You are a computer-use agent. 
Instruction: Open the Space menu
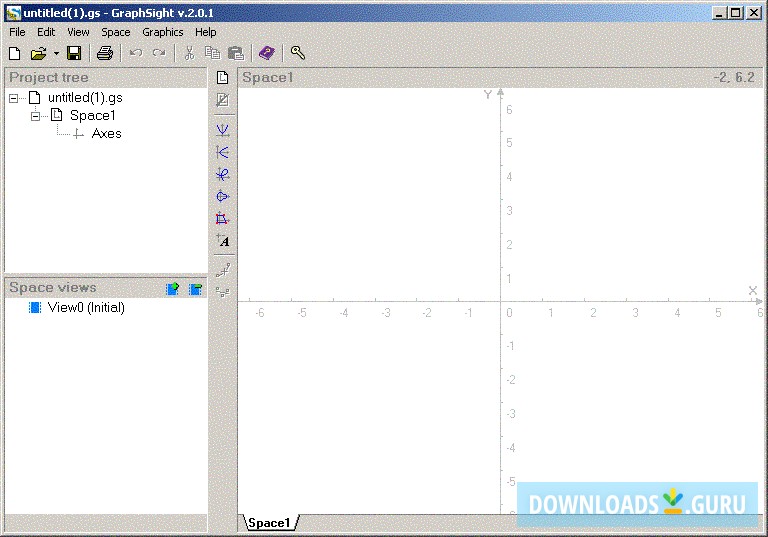[x=116, y=32]
